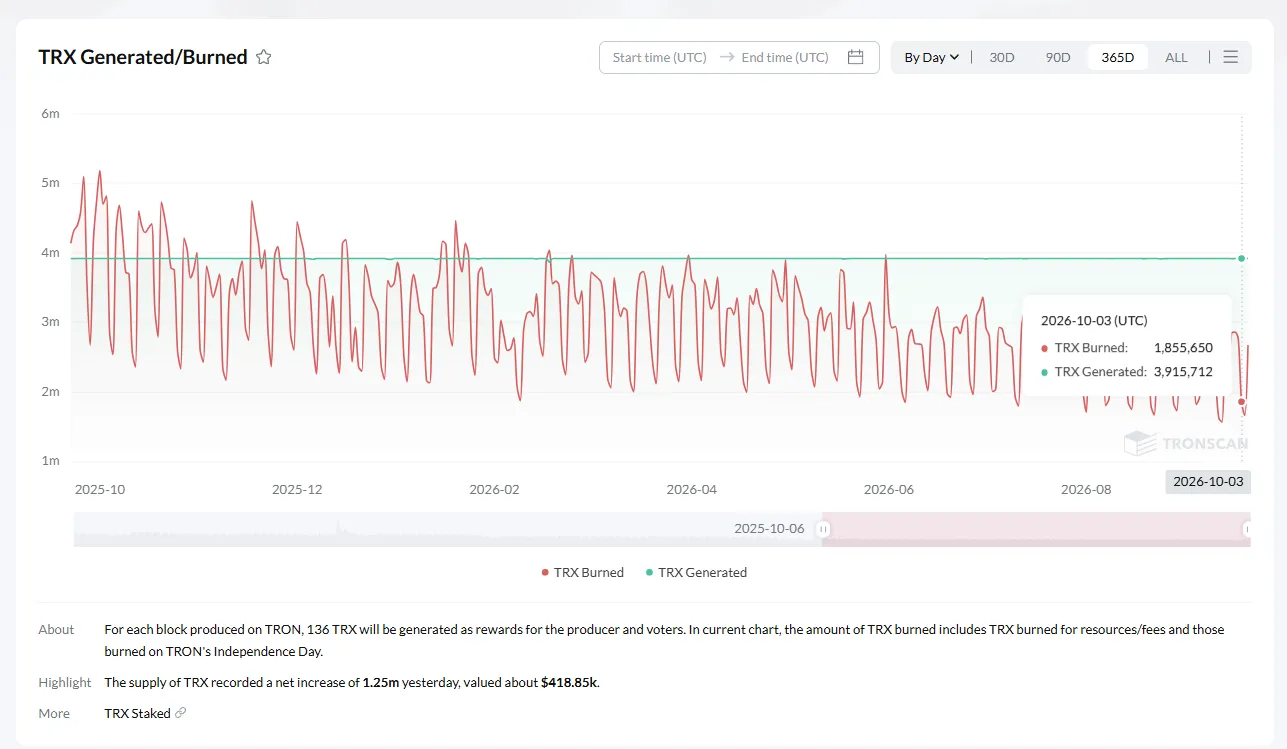Switch to the ALL range tab
The width and height of the screenshot is (1287, 749).
click(1176, 57)
